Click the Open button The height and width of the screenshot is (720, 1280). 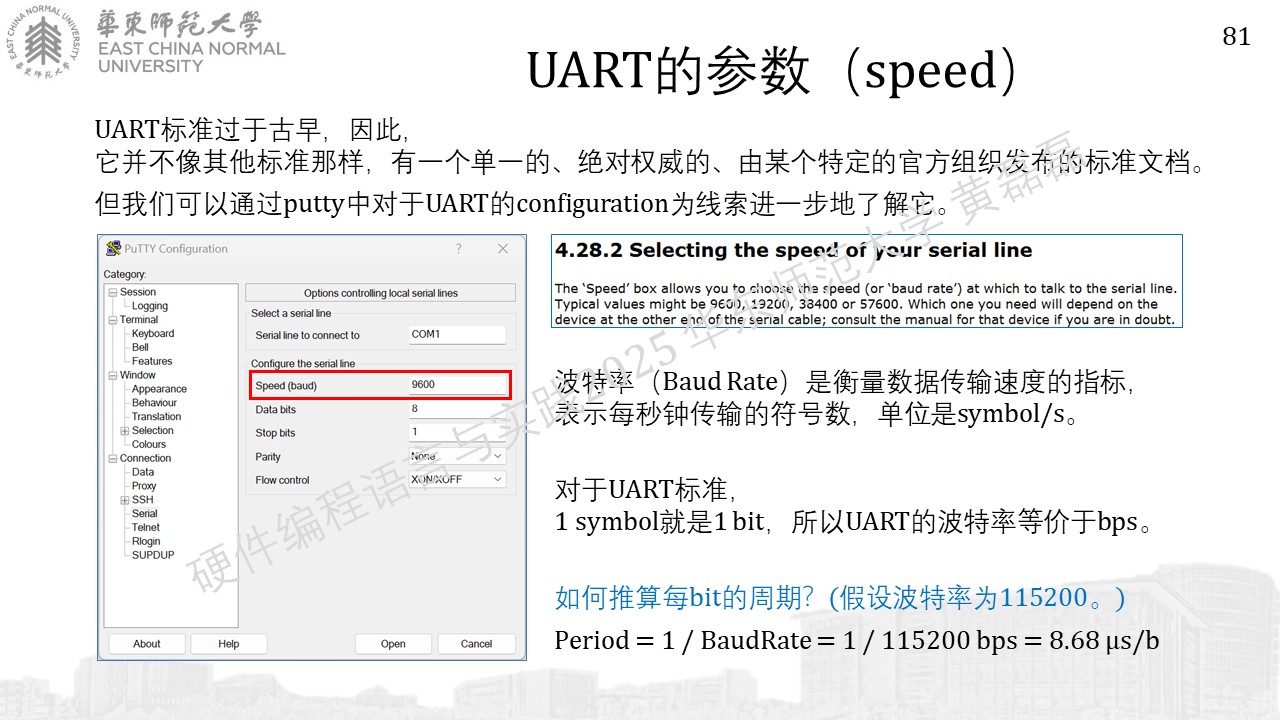[x=393, y=644]
